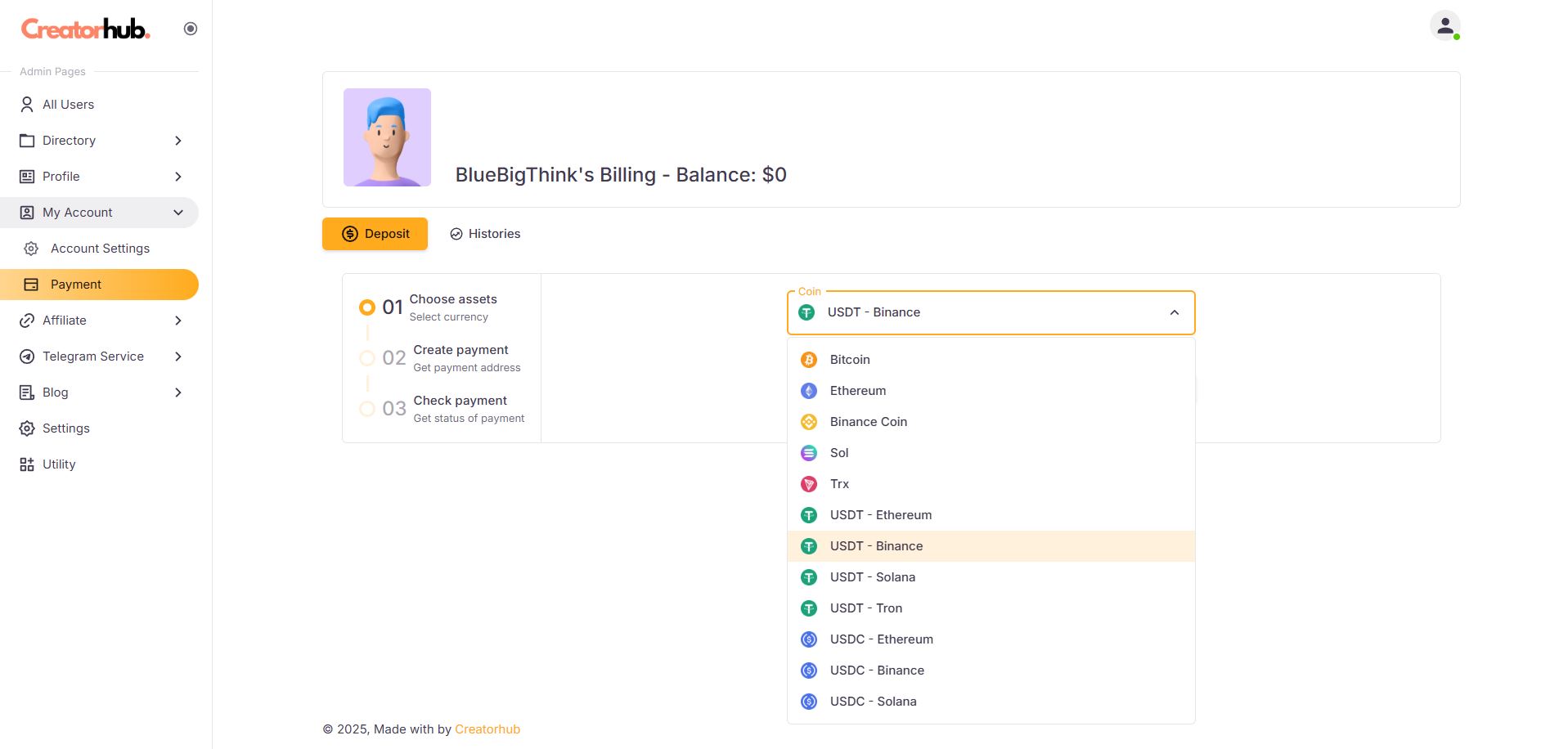
Task: Click the Bitcoin coin icon
Action: coord(808,360)
